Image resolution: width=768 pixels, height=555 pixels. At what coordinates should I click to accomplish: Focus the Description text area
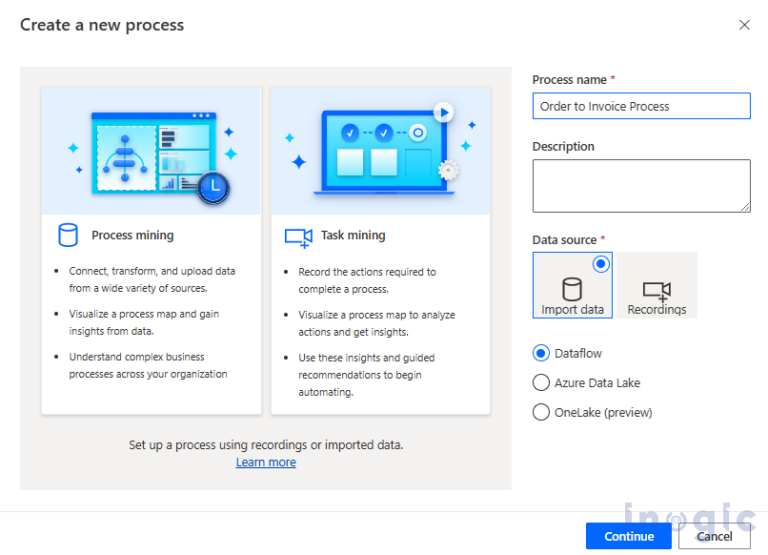[641, 185]
